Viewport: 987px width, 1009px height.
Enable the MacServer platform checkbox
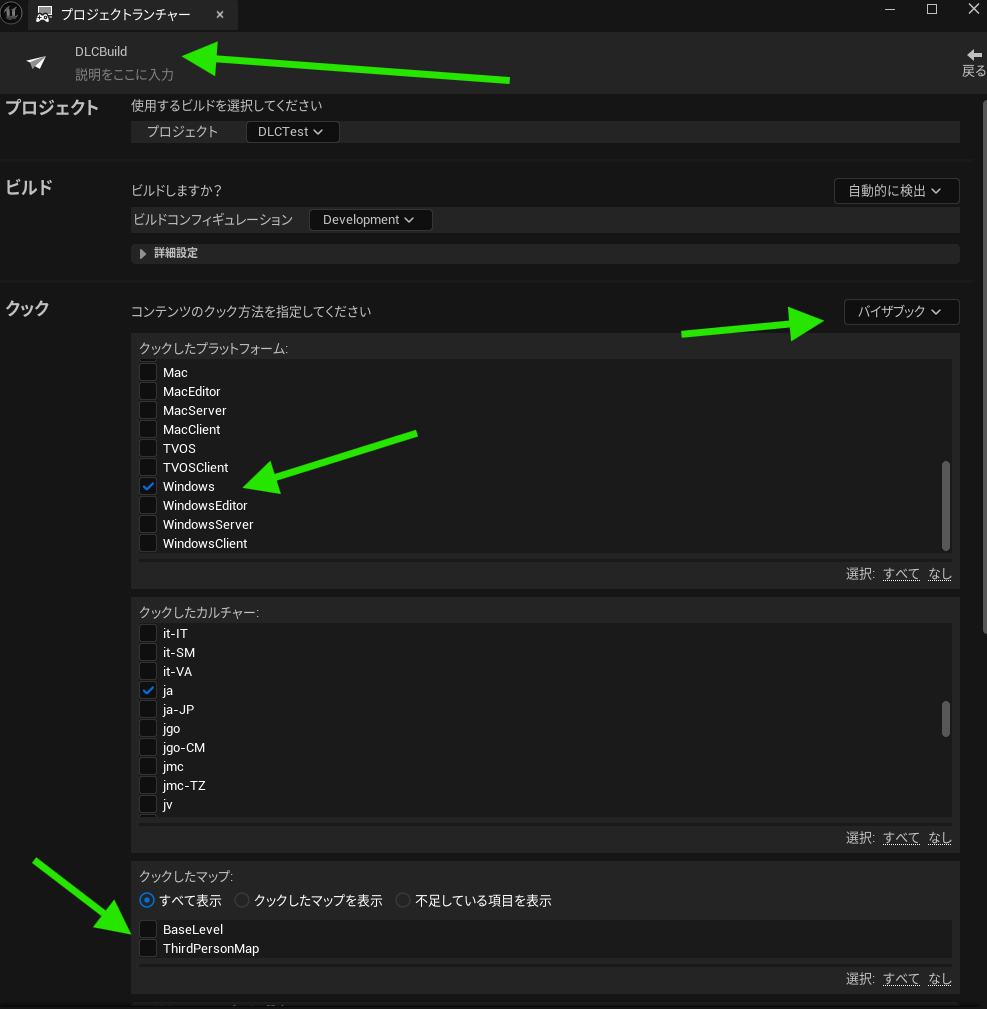[148, 411]
